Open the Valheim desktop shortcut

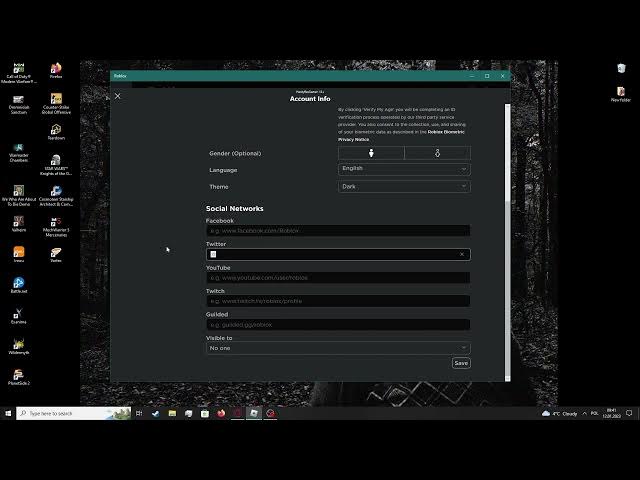point(19,224)
